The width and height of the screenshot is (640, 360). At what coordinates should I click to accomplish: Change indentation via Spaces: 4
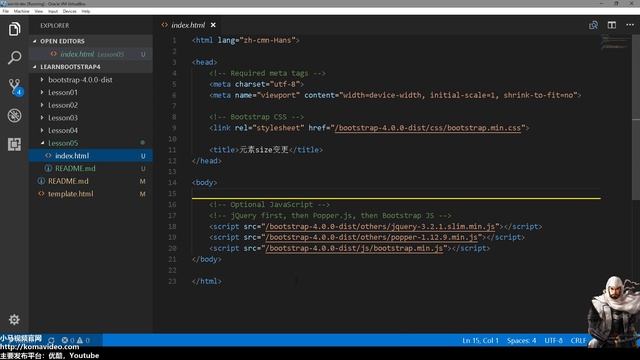click(521, 340)
